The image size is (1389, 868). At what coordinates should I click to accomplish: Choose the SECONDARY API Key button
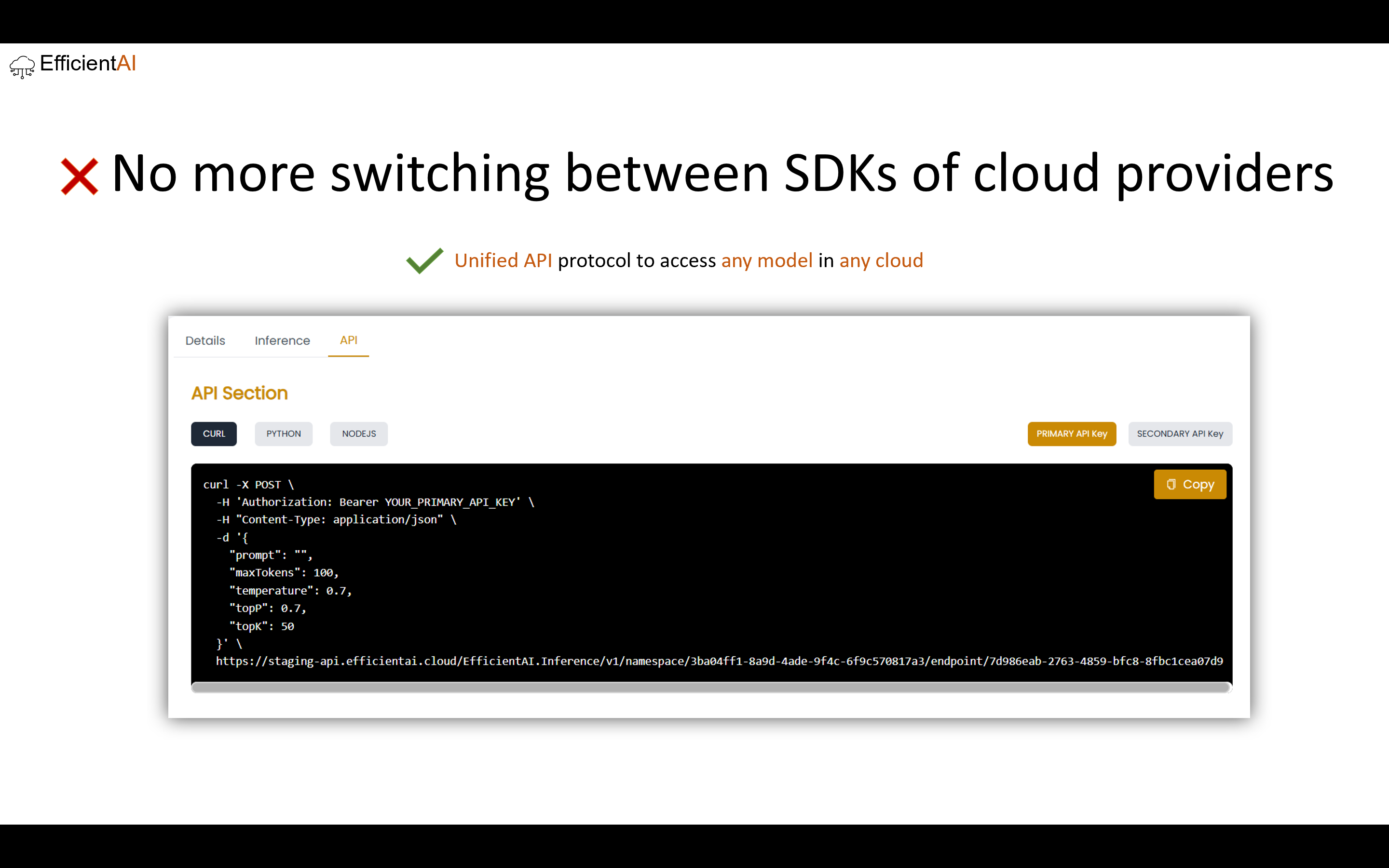coord(1180,434)
